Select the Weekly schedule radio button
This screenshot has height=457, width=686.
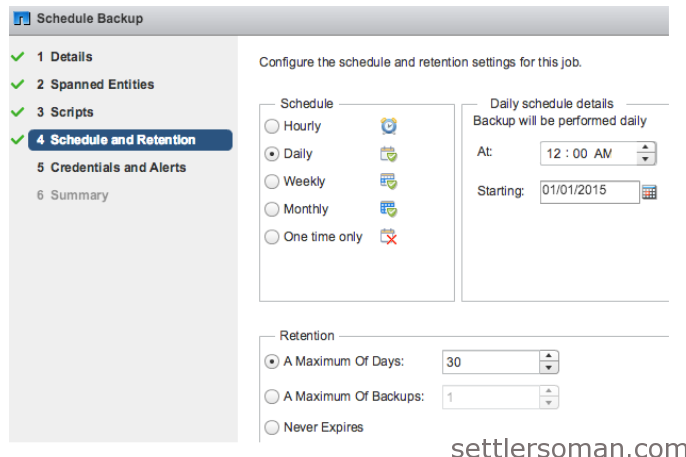click(x=272, y=181)
